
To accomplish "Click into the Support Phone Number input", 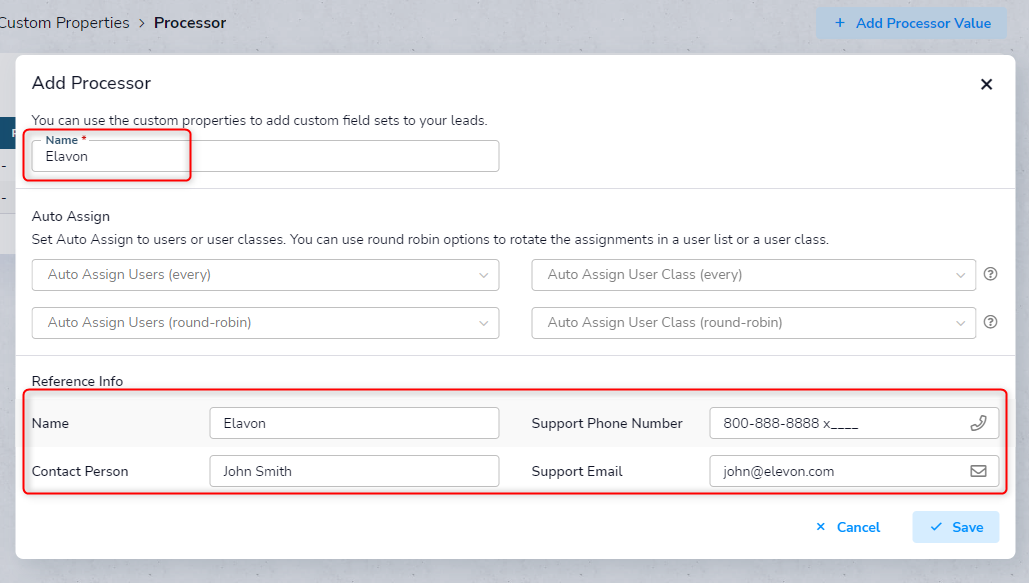I will 854,423.
